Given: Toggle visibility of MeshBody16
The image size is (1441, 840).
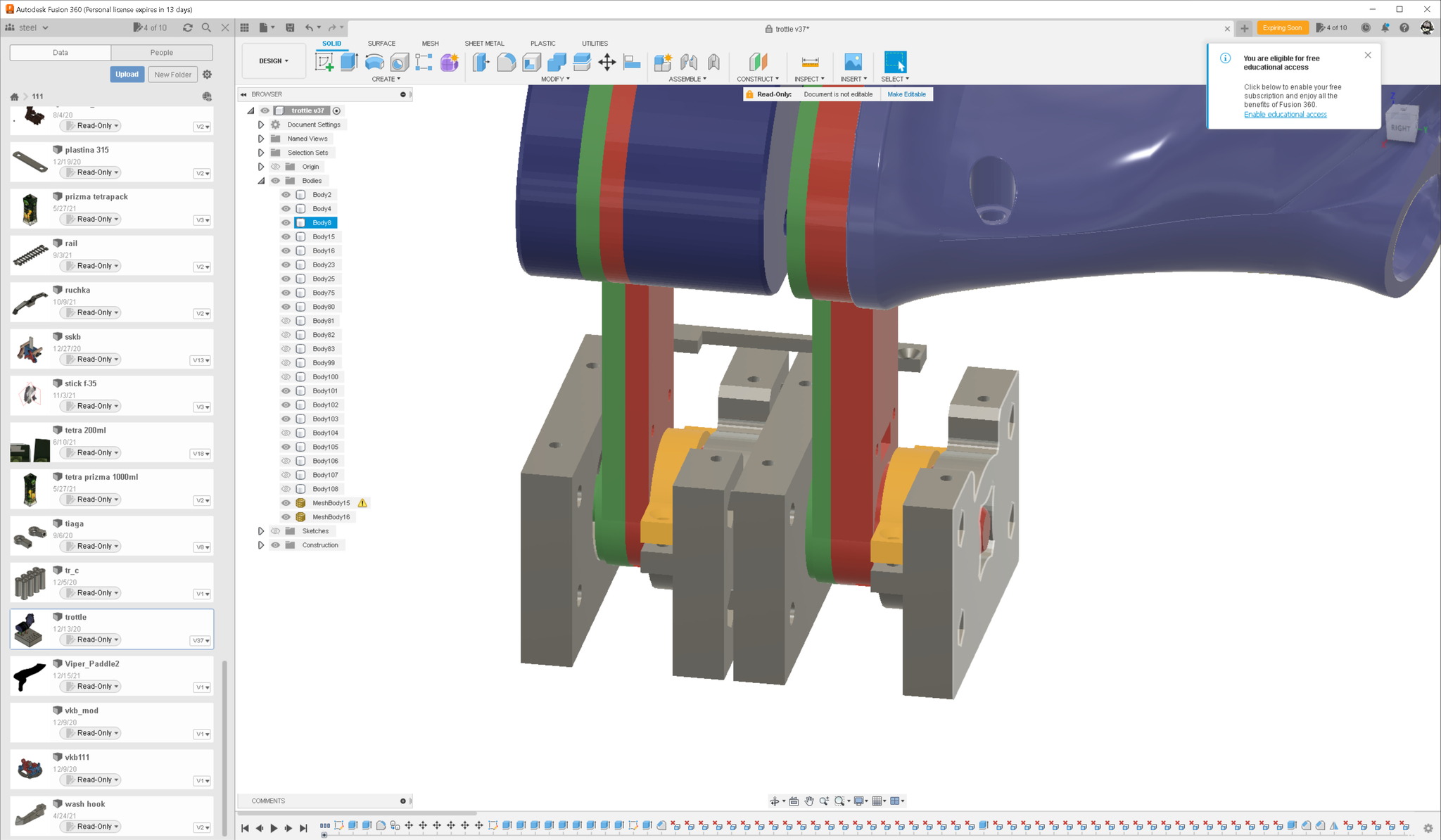Looking at the screenshot, I should tap(286, 517).
